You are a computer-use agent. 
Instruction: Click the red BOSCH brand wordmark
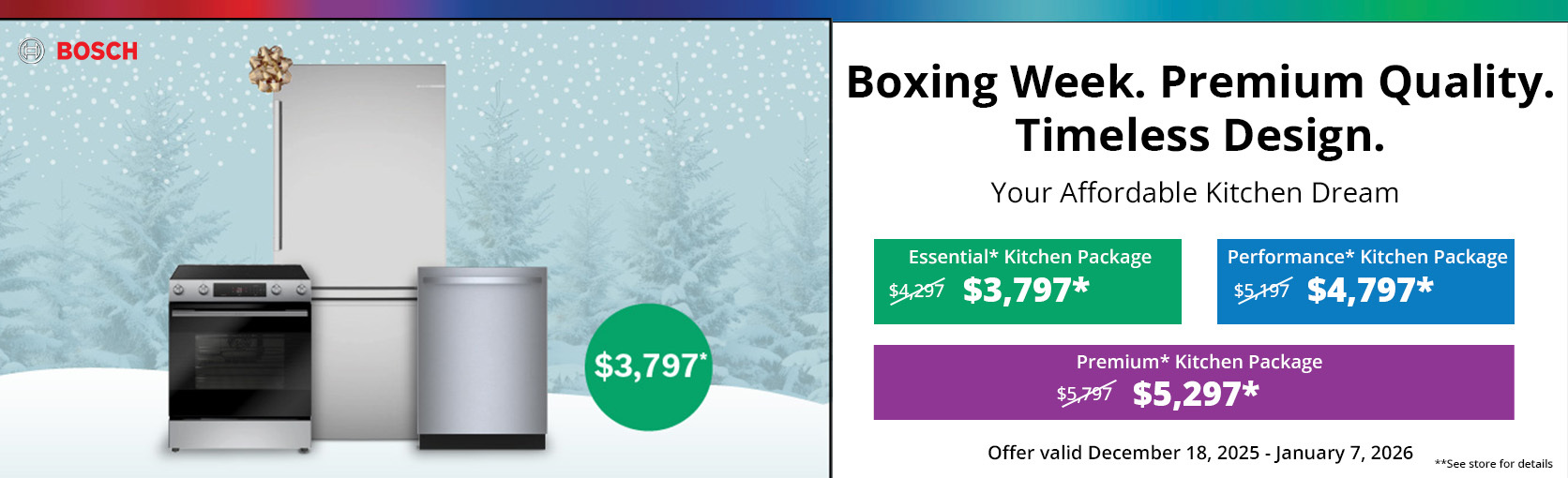pos(97,52)
